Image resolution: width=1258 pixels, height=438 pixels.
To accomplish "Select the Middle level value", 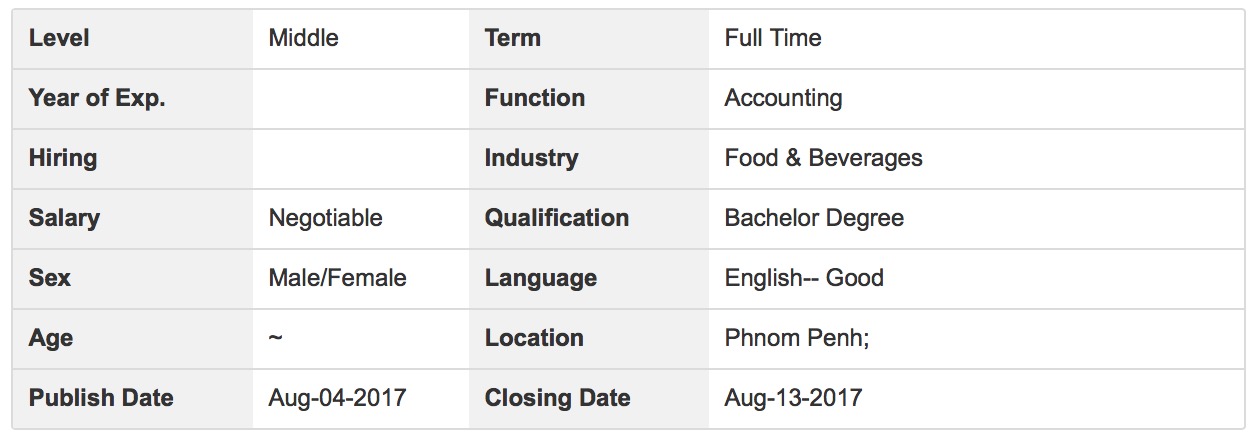I will click(304, 38).
